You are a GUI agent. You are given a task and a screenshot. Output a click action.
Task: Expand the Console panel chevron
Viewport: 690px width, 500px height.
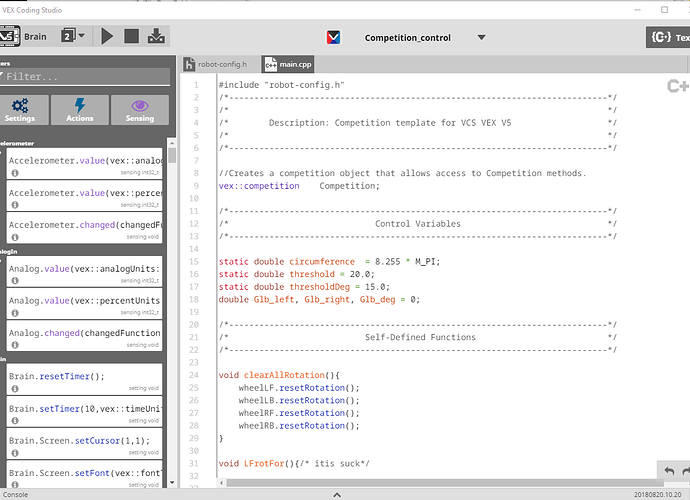tap(337, 495)
